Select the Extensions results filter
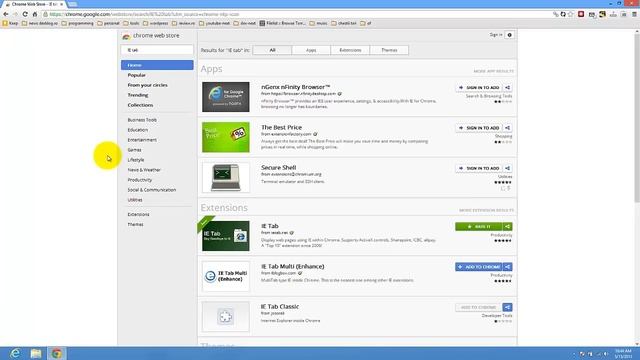Image resolution: width=640 pixels, height=360 pixels. (350, 50)
